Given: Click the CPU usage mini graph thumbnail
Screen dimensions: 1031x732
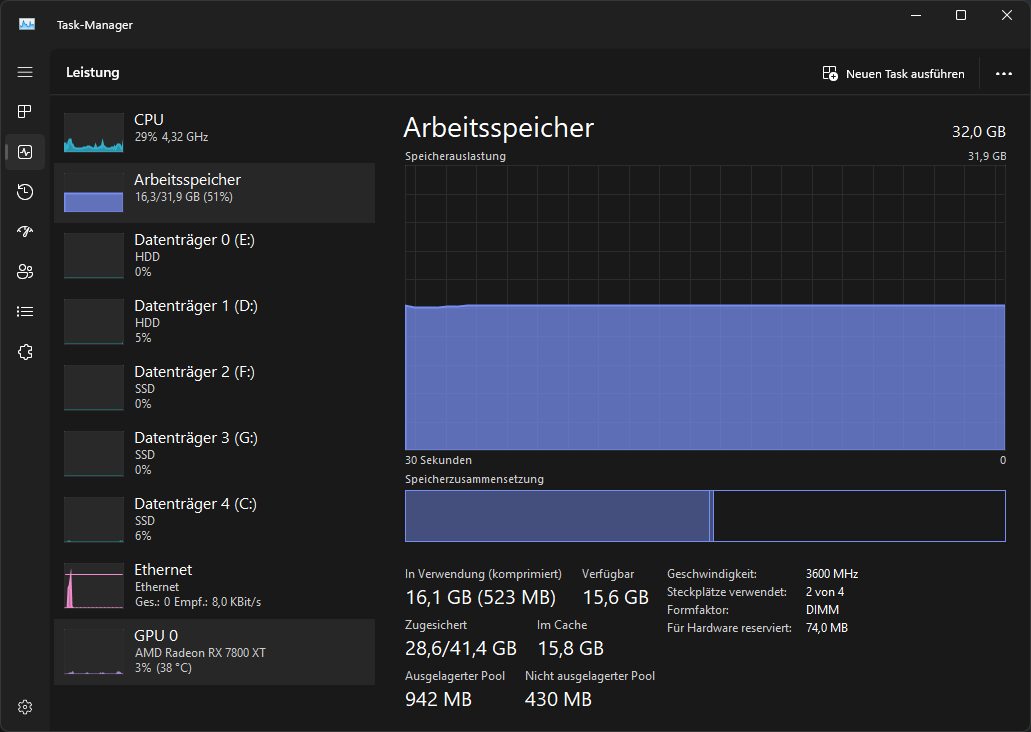Looking at the screenshot, I should (93, 132).
